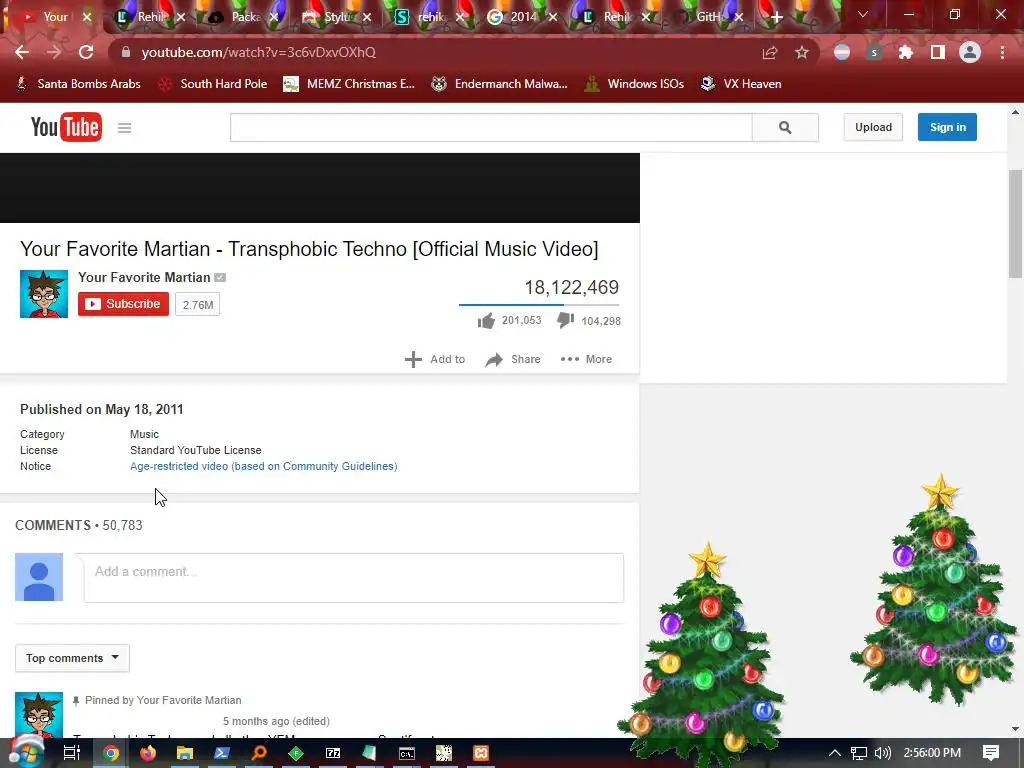Click the thumbs-up like icon
This screenshot has width=1024, height=768.
(x=486, y=321)
